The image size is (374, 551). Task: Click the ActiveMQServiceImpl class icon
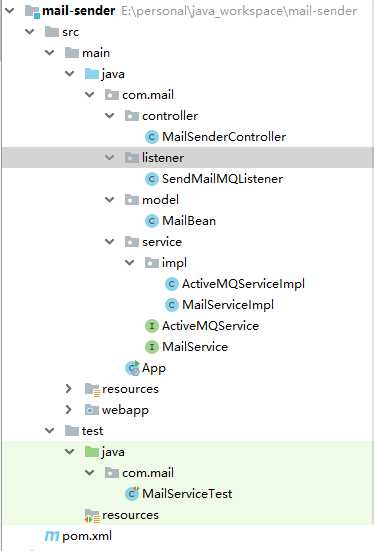click(x=172, y=284)
